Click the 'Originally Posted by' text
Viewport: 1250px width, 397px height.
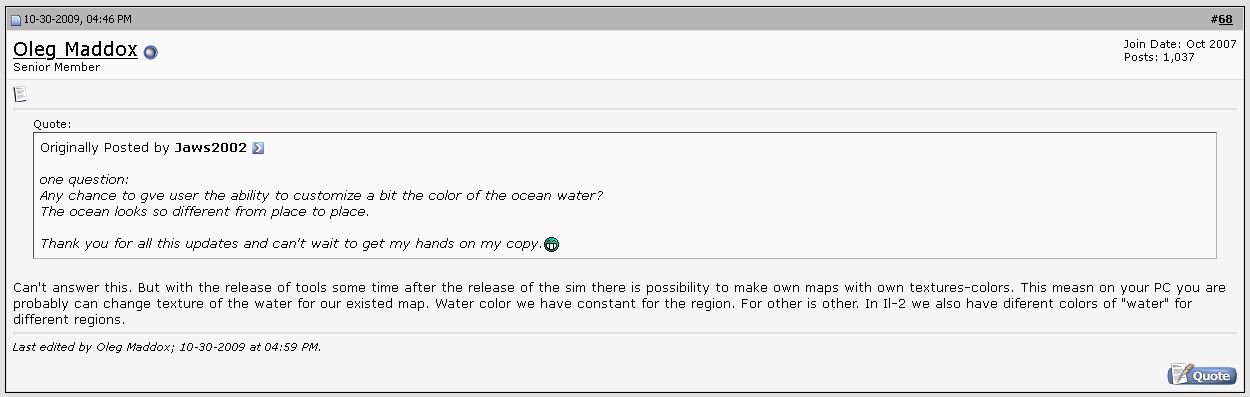(105, 148)
